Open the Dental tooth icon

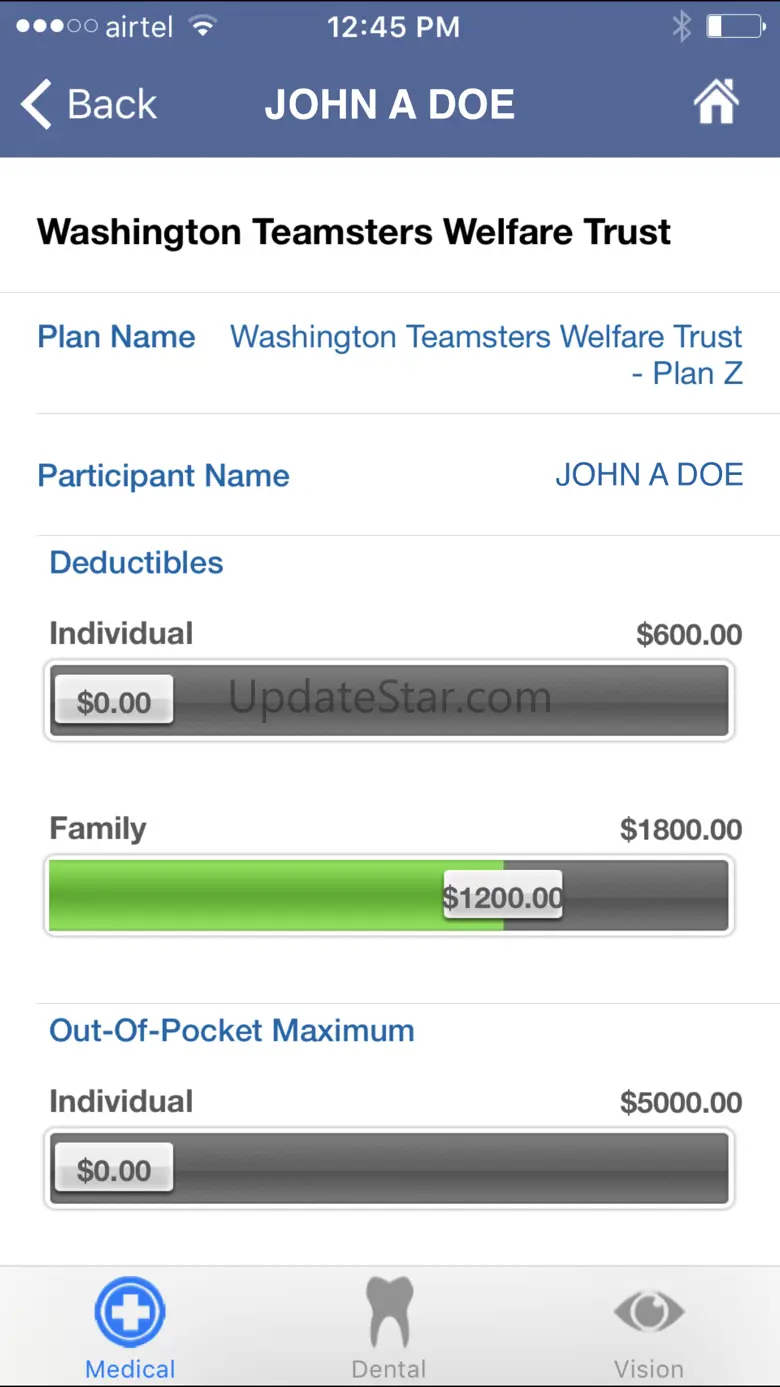click(x=390, y=1311)
